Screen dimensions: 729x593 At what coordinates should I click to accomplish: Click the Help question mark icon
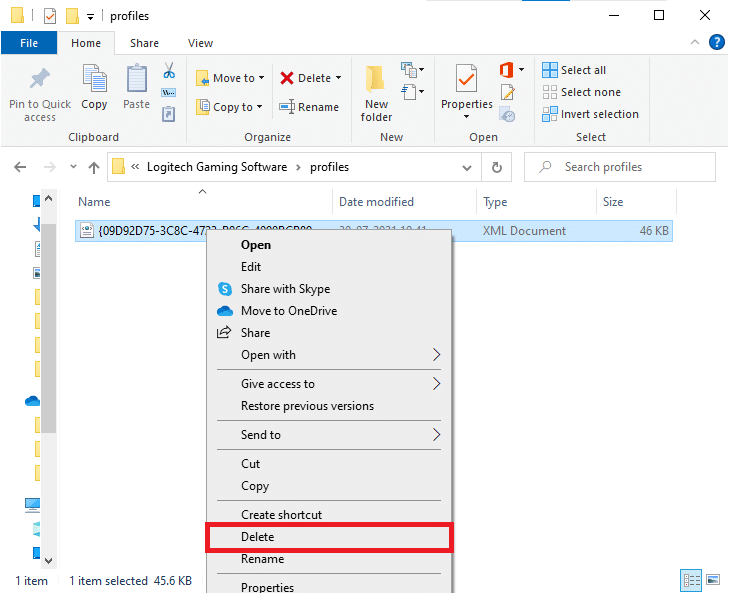click(x=716, y=42)
